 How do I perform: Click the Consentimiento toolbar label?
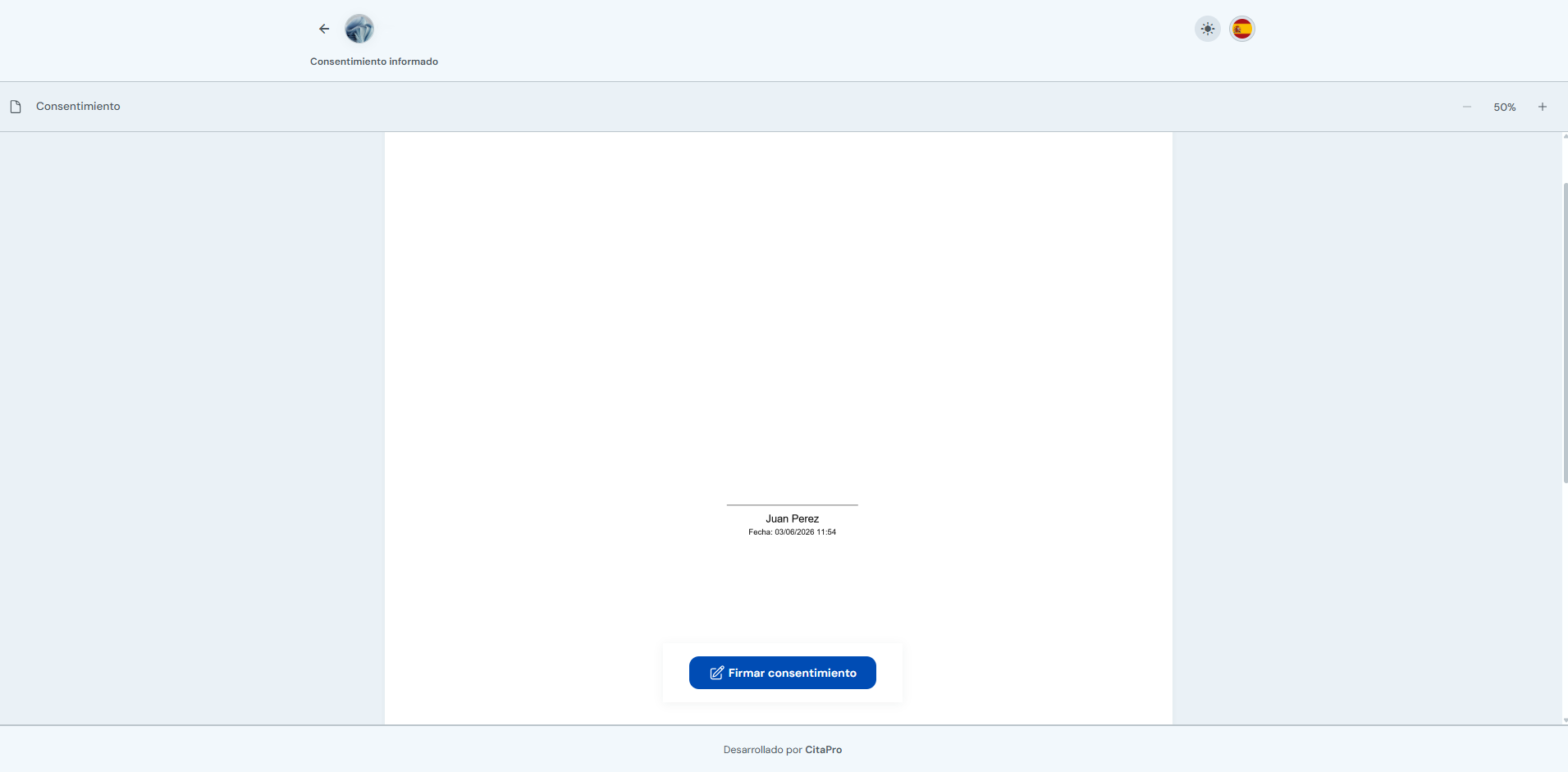(78, 107)
